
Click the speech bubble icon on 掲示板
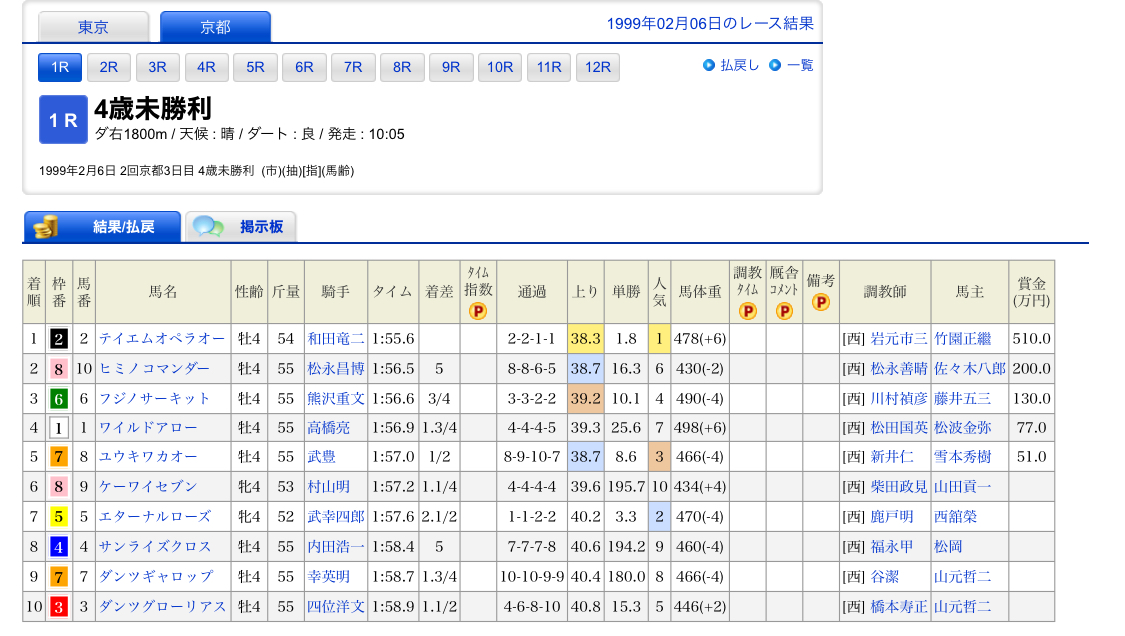pyautogui.click(x=209, y=227)
